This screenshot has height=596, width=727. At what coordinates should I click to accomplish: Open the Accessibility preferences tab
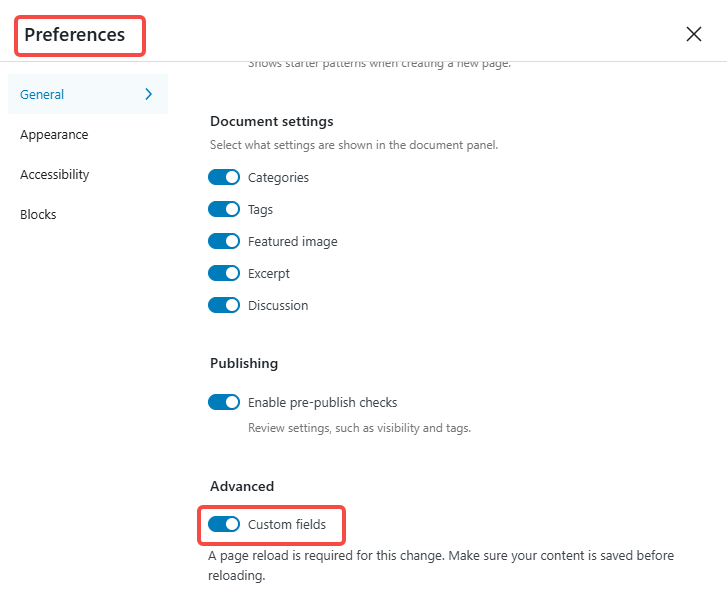pos(55,174)
